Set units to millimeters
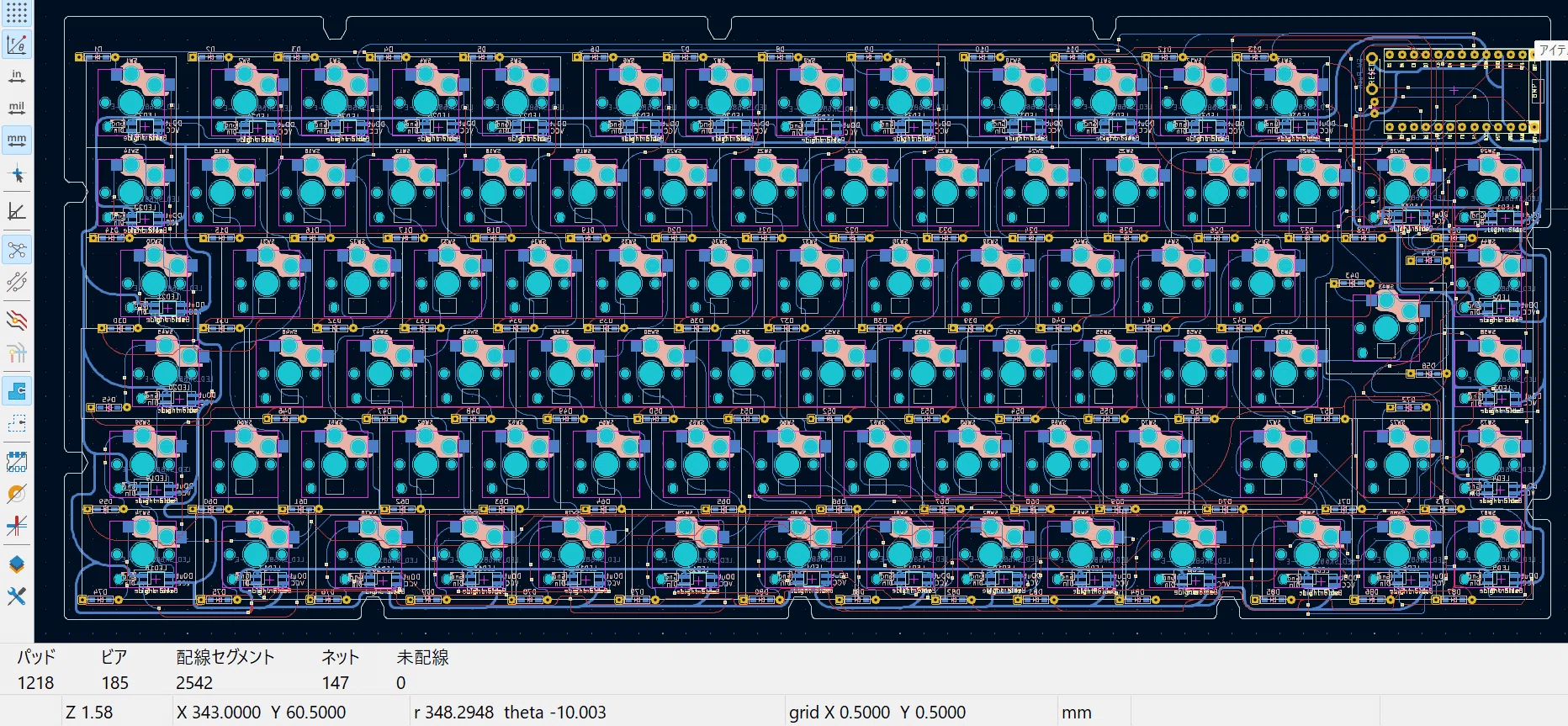Image resolution: width=1568 pixels, height=726 pixels. click(x=16, y=139)
